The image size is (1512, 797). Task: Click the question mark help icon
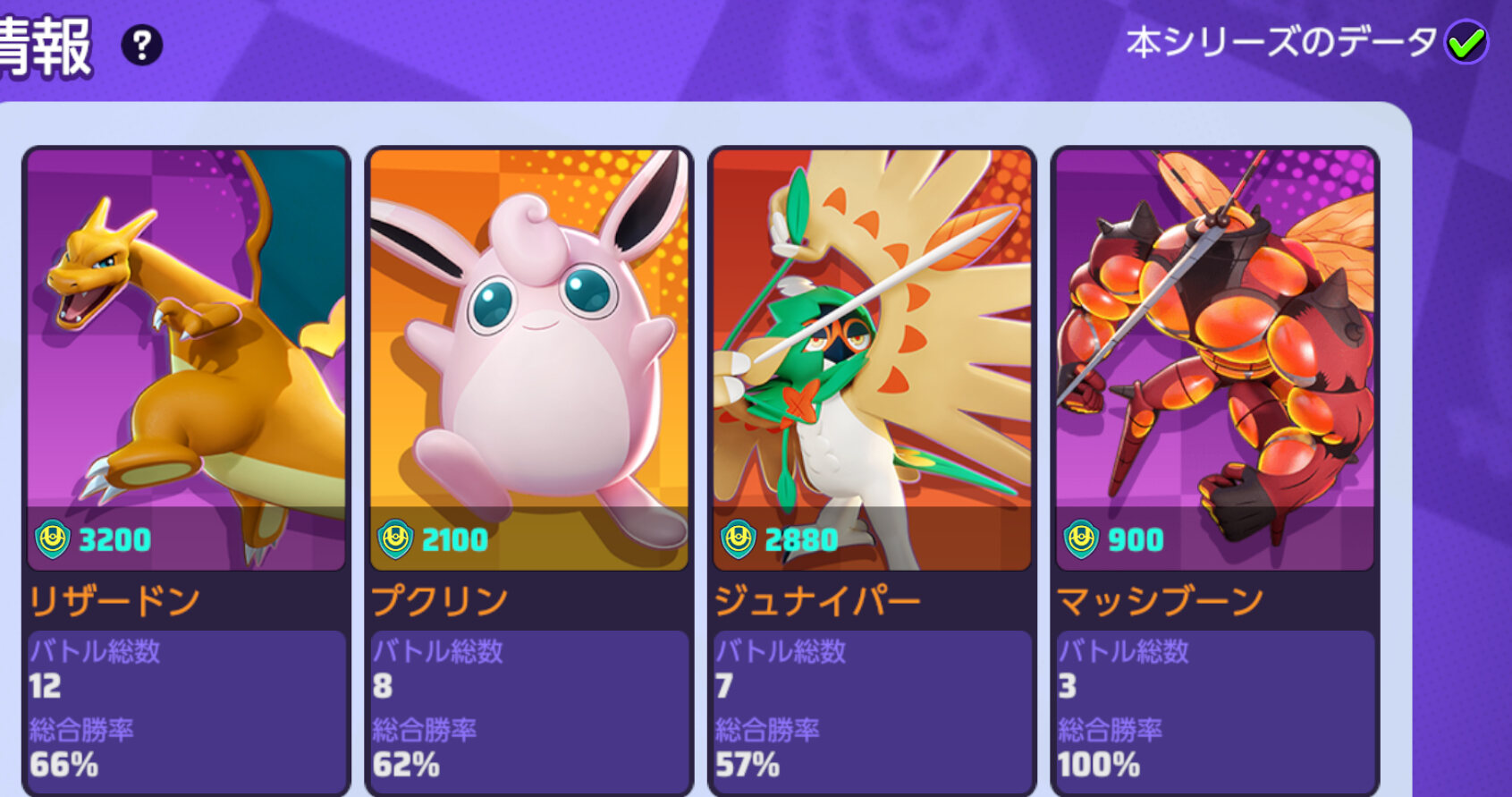[x=141, y=45]
